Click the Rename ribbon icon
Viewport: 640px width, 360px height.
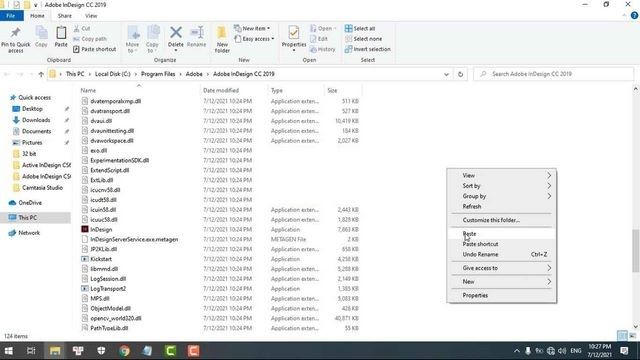click(x=197, y=33)
